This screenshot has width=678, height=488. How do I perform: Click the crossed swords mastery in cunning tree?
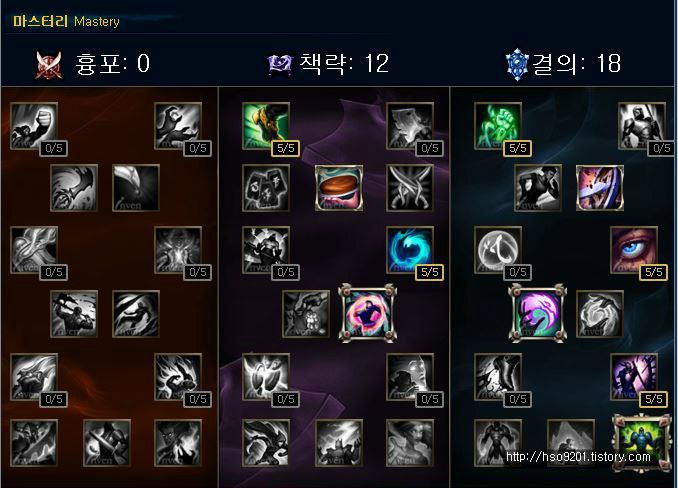pos(410,188)
